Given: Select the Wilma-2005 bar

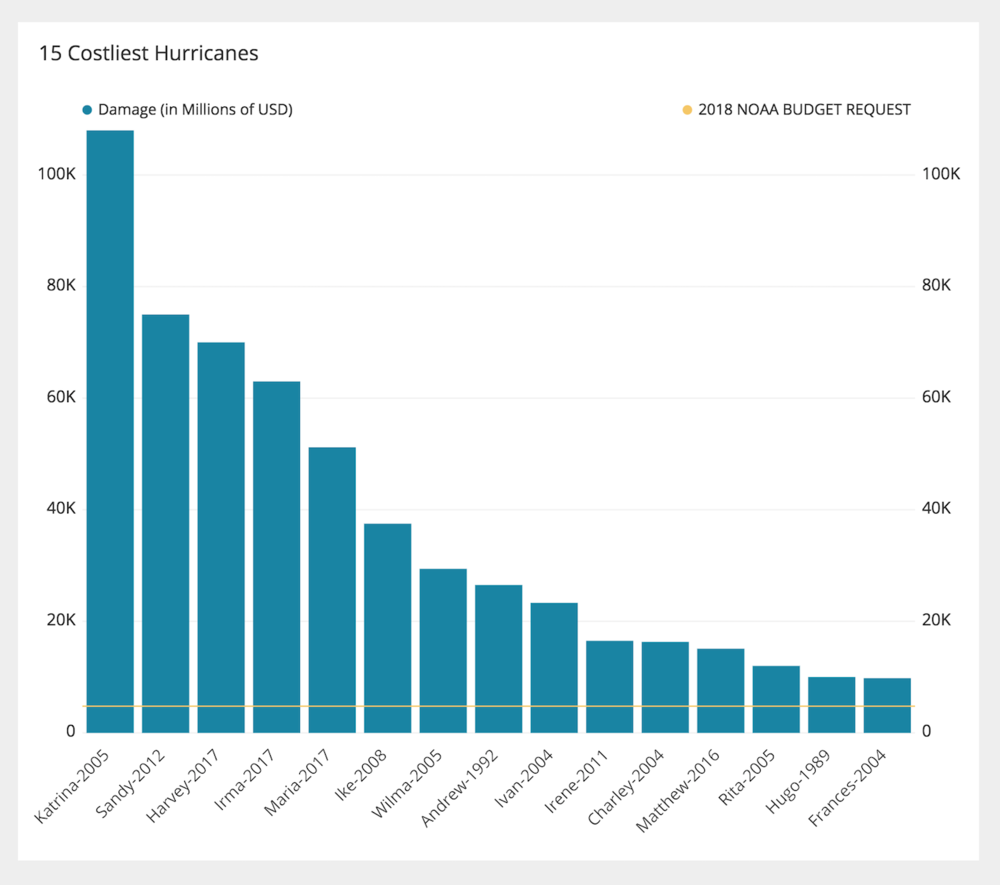Looking at the screenshot, I should tap(443, 650).
